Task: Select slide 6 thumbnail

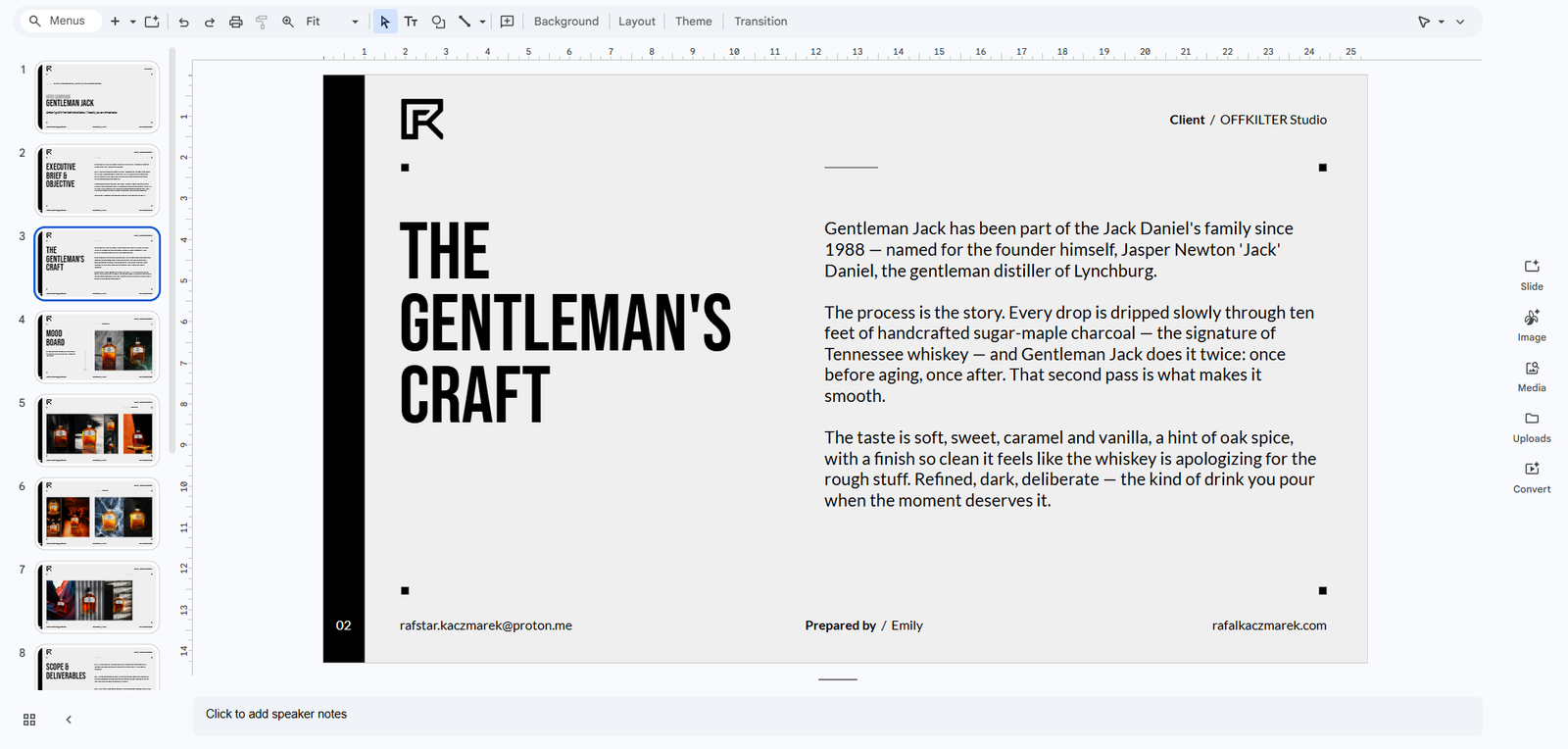Action: pos(97,514)
